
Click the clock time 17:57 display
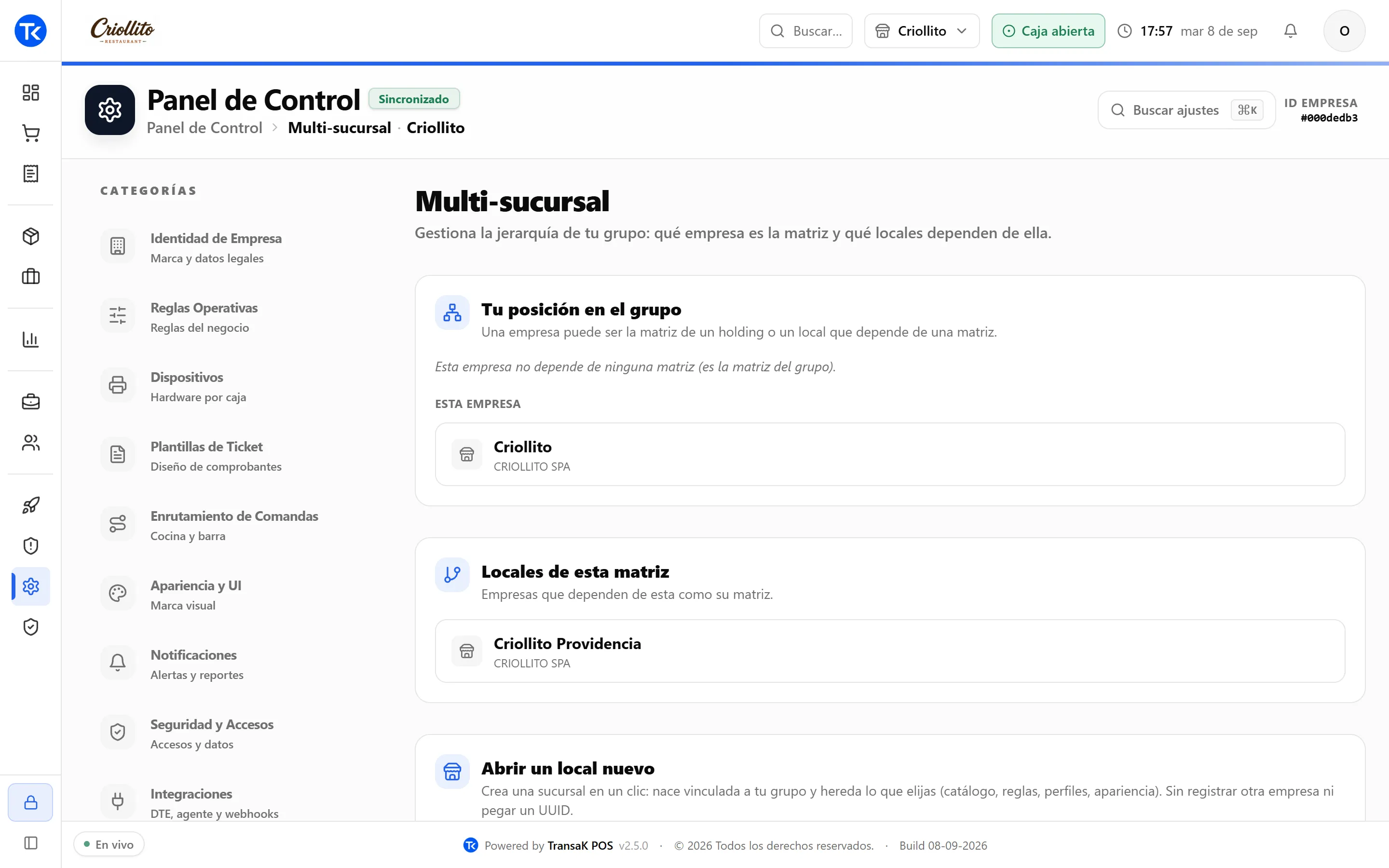point(1156,31)
